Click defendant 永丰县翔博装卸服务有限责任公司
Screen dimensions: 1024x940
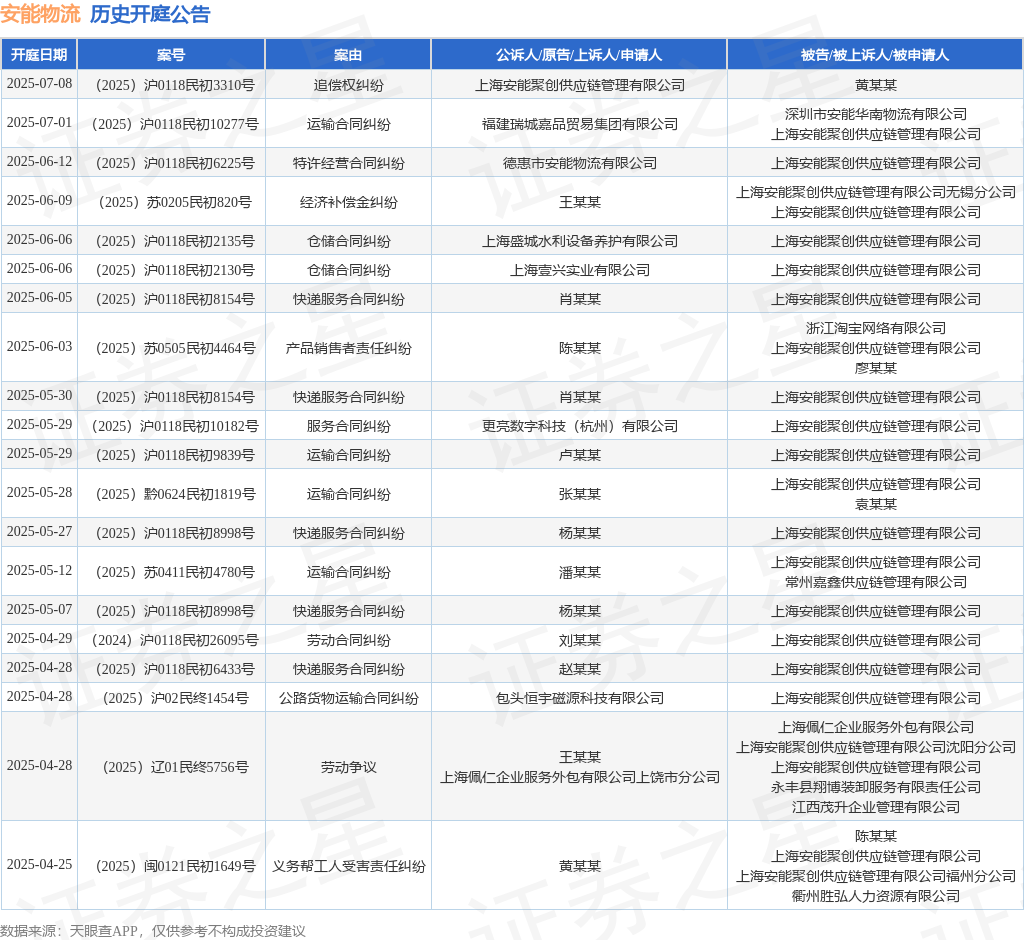[875, 787]
